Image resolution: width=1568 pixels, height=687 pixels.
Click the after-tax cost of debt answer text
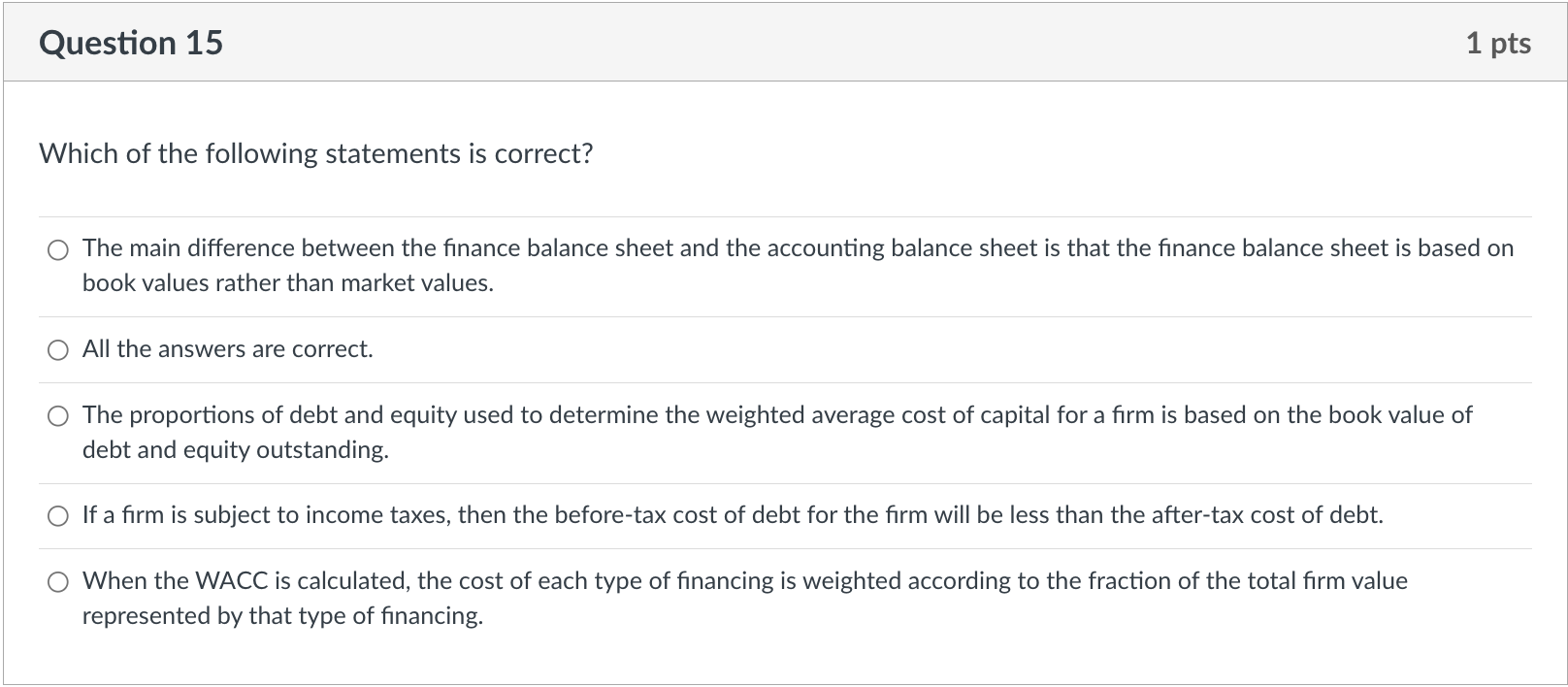click(734, 515)
